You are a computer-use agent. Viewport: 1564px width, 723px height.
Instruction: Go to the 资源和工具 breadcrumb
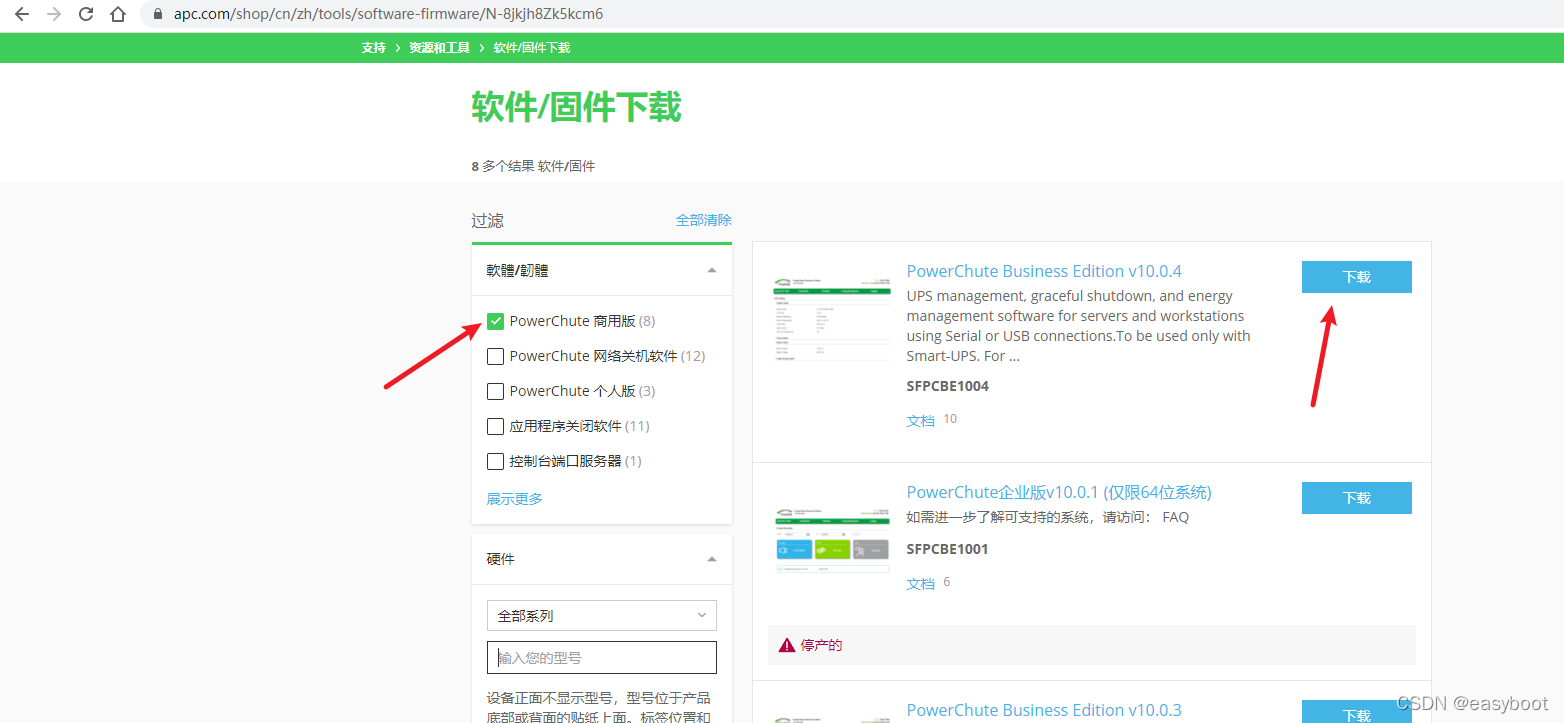pyautogui.click(x=439, y=47)
